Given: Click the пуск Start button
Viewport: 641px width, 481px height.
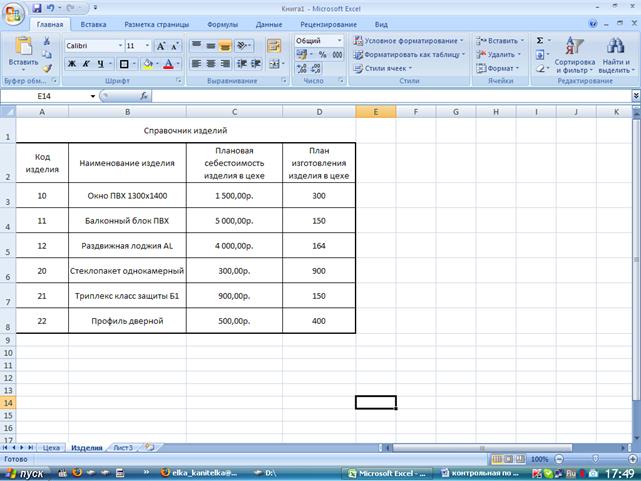Looking at the screenshot, I should click(25, 472).
